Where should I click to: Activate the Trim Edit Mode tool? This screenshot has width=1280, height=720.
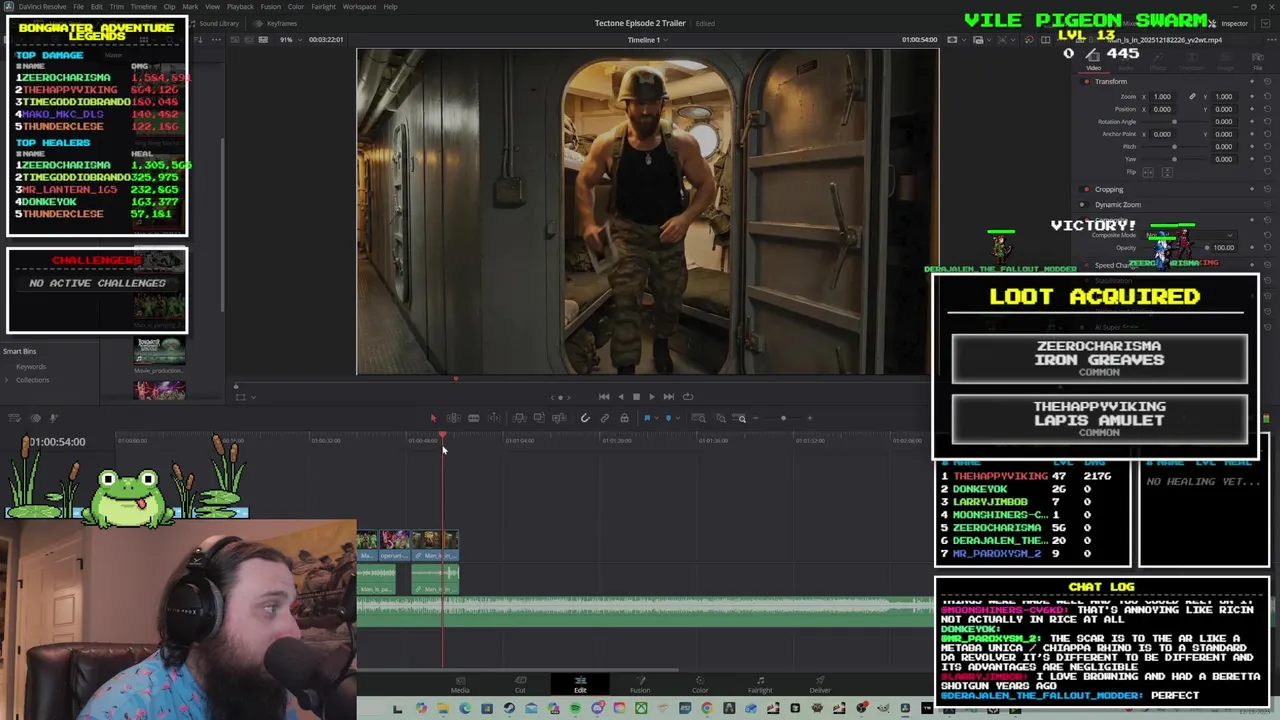pos(453,418)
